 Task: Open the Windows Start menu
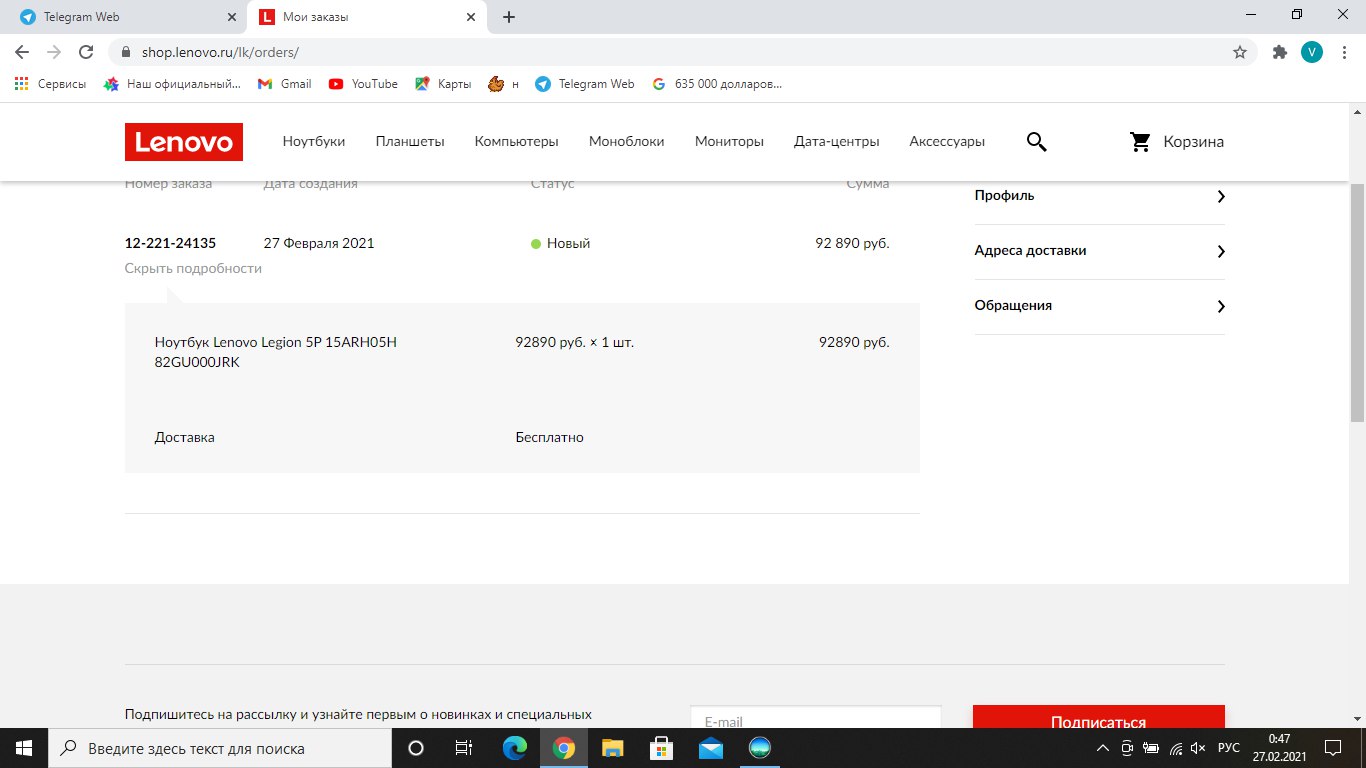(23, 748)
